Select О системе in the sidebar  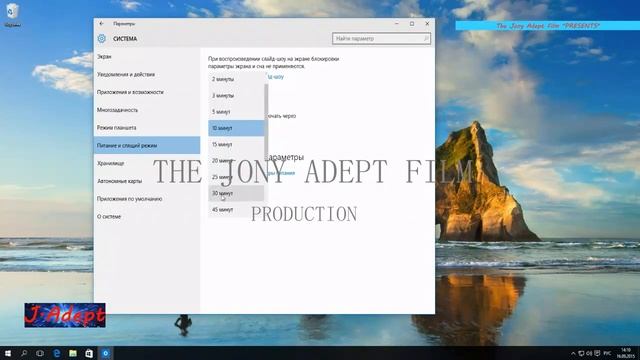point(147,216)
